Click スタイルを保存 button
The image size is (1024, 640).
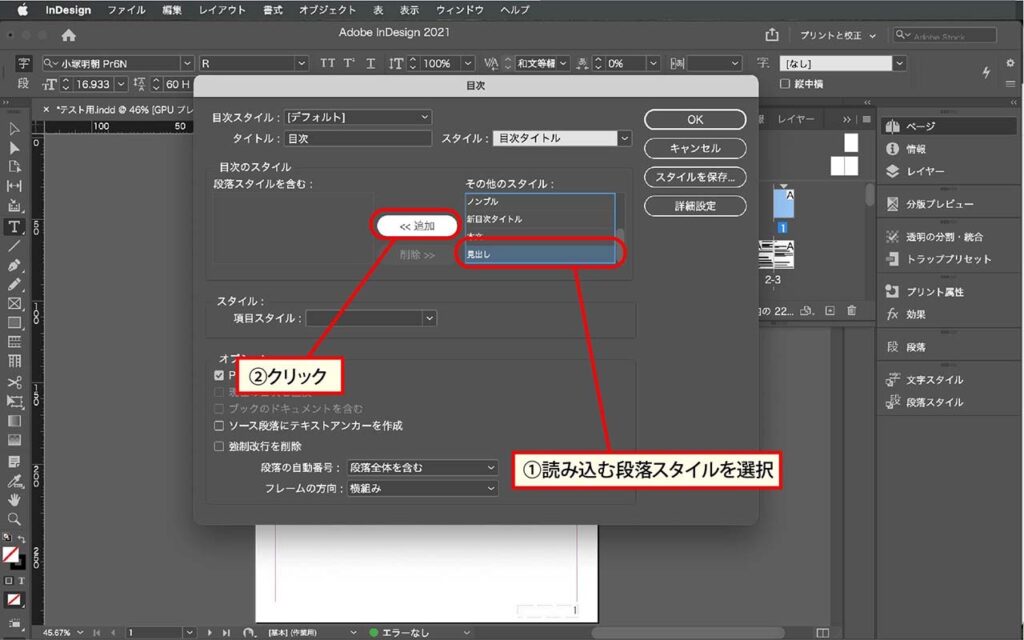(x=695, y=177)
